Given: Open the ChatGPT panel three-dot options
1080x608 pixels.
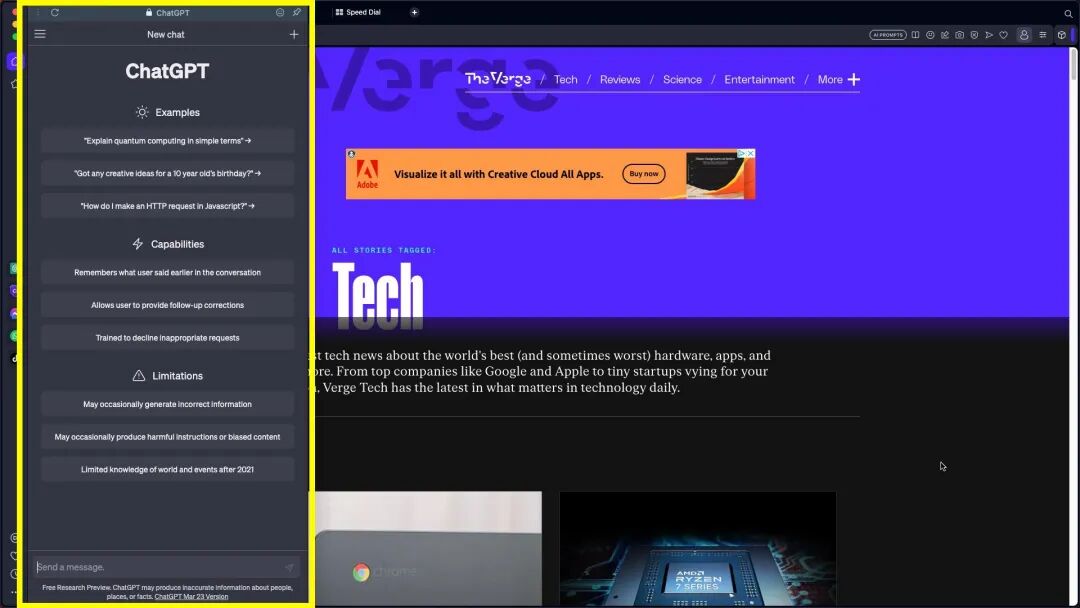Looking at the screenshot, I should (38, 12).
